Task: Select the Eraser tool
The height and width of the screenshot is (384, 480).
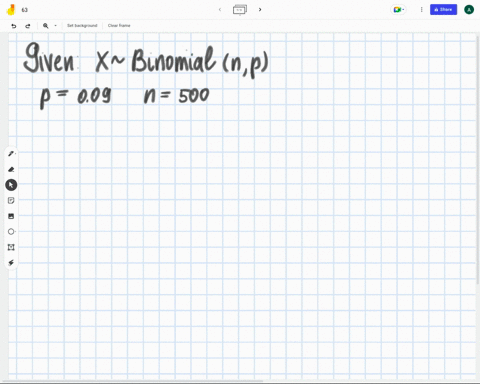Action: click(x=11, y=169)
